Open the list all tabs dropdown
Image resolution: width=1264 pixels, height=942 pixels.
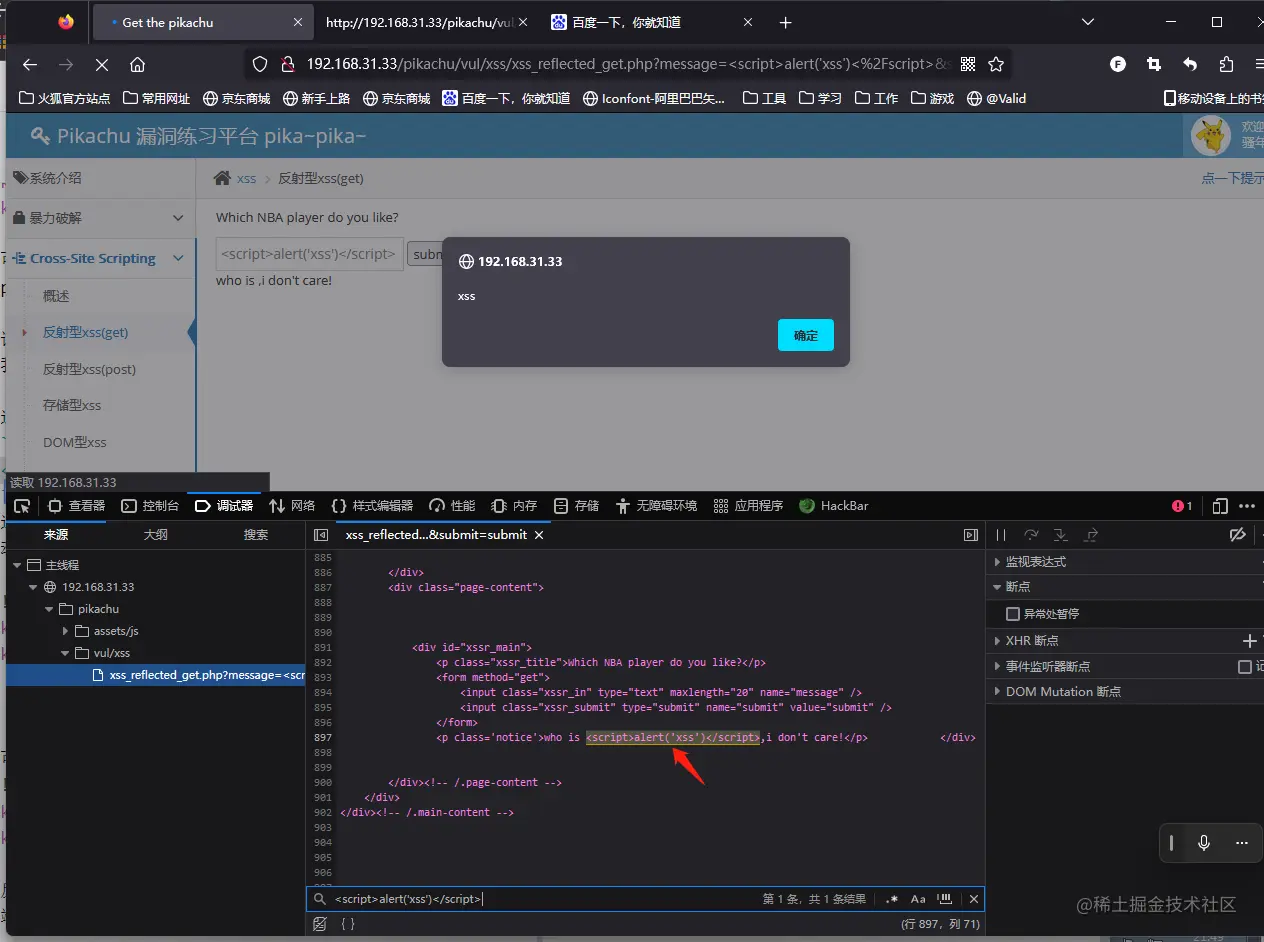1088,22
